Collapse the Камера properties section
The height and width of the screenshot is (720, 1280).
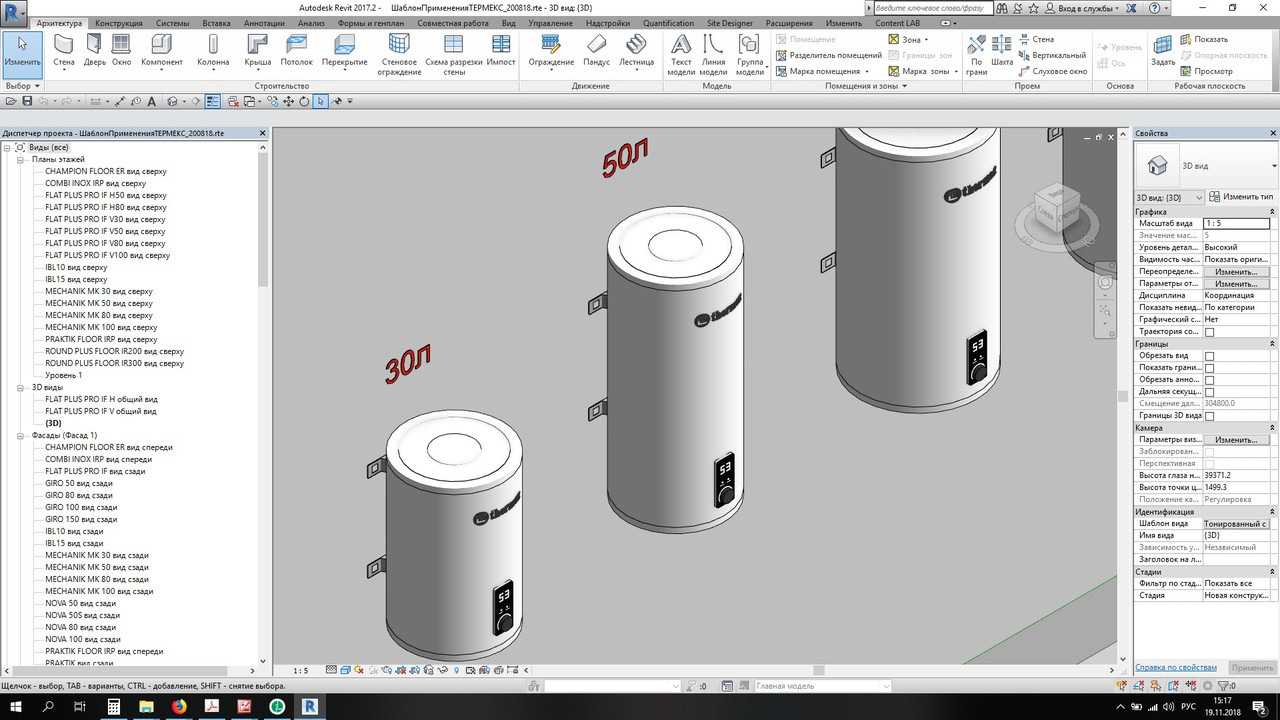(1272, 428)
